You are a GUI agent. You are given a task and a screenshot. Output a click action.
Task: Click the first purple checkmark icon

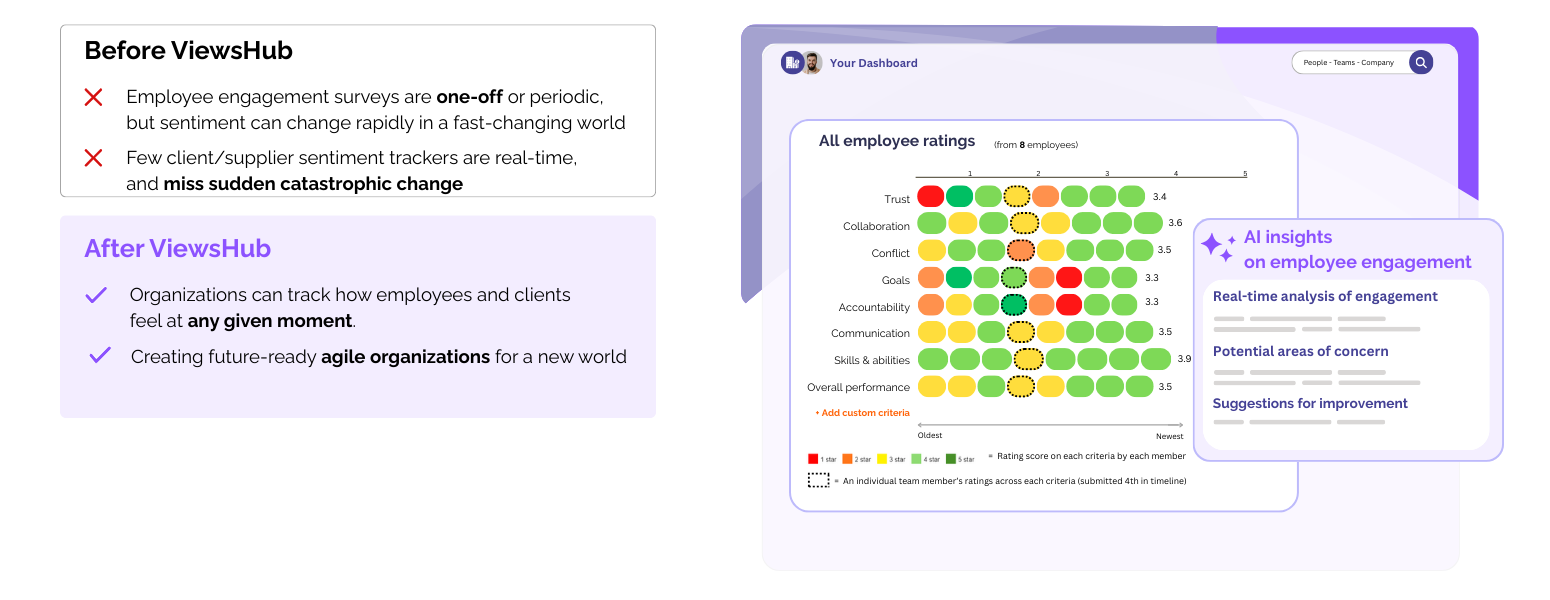coord(96,295)
